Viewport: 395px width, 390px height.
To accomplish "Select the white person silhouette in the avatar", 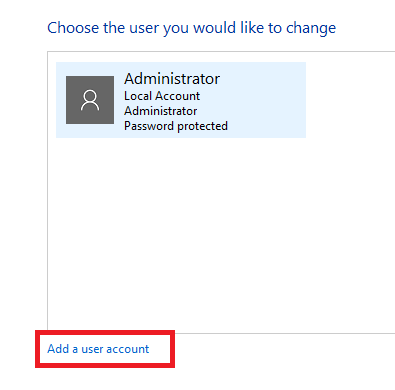I will [x=90, y=100].
